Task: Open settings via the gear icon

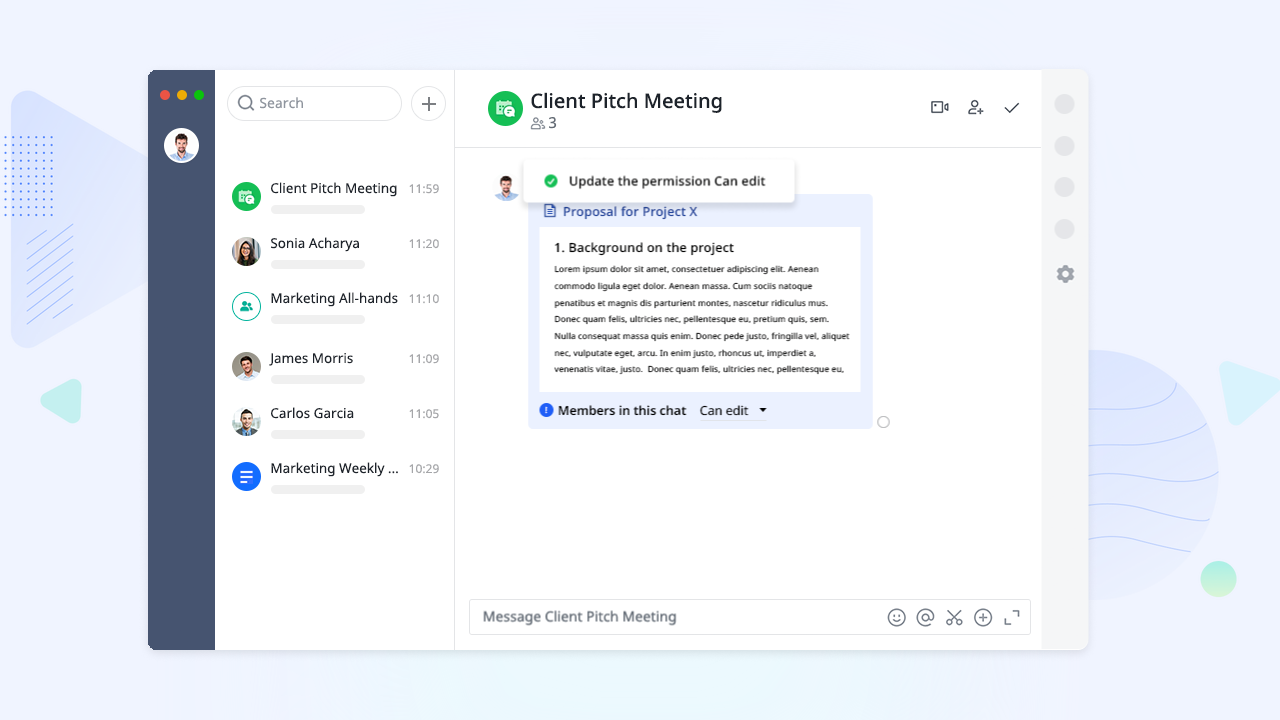Action: coord(1065,274)
